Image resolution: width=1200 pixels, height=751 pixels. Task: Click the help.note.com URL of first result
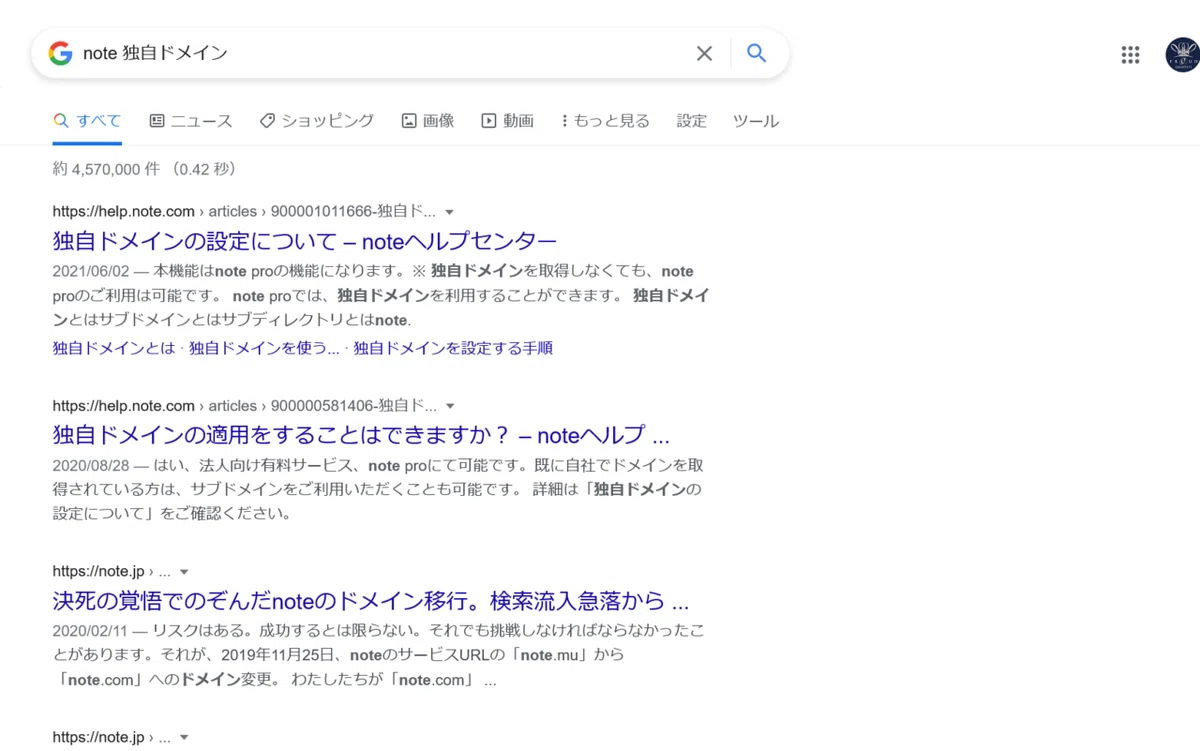[244, 212]
